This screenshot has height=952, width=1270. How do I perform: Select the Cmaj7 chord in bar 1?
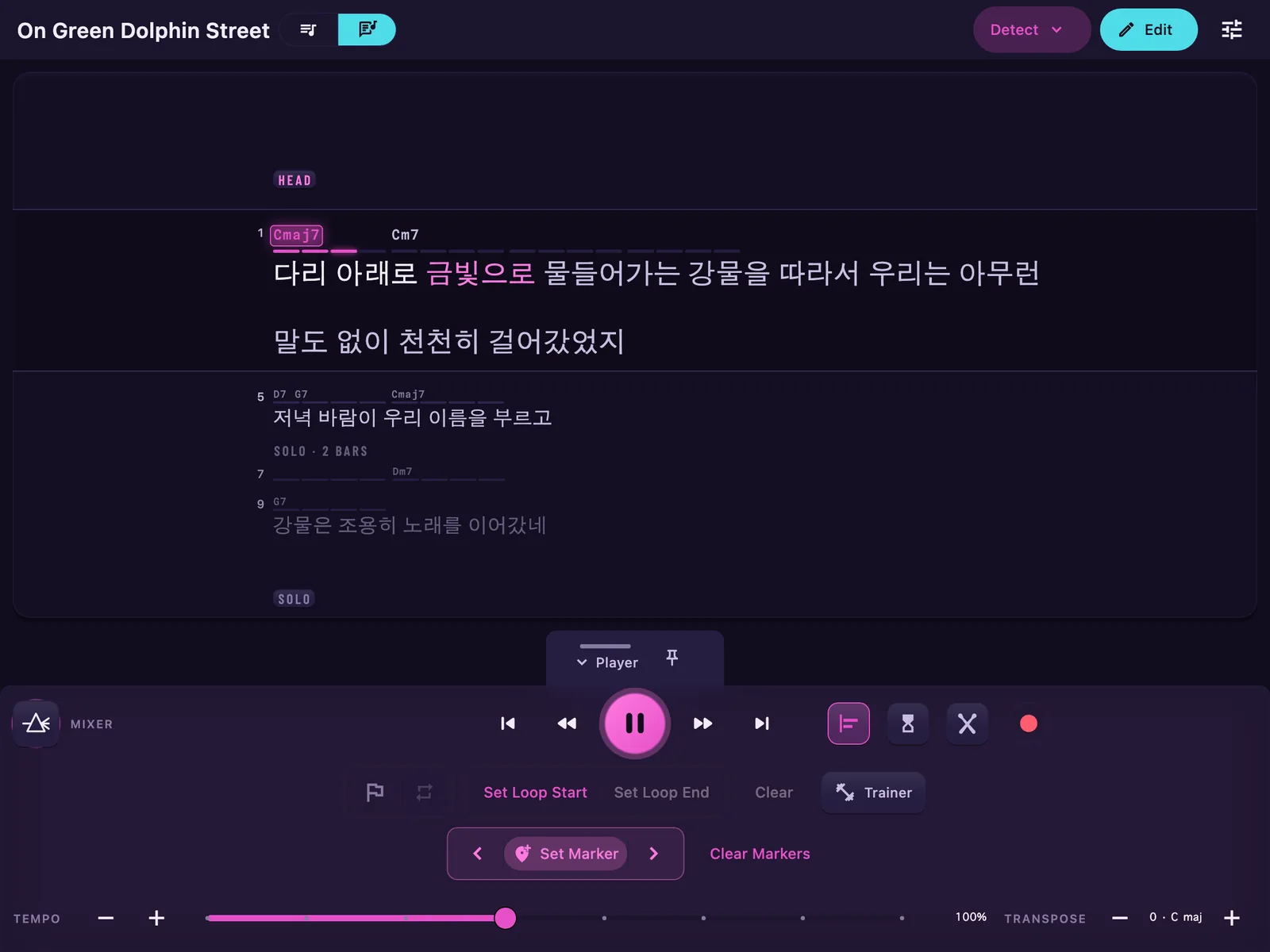tap(296, 235)
